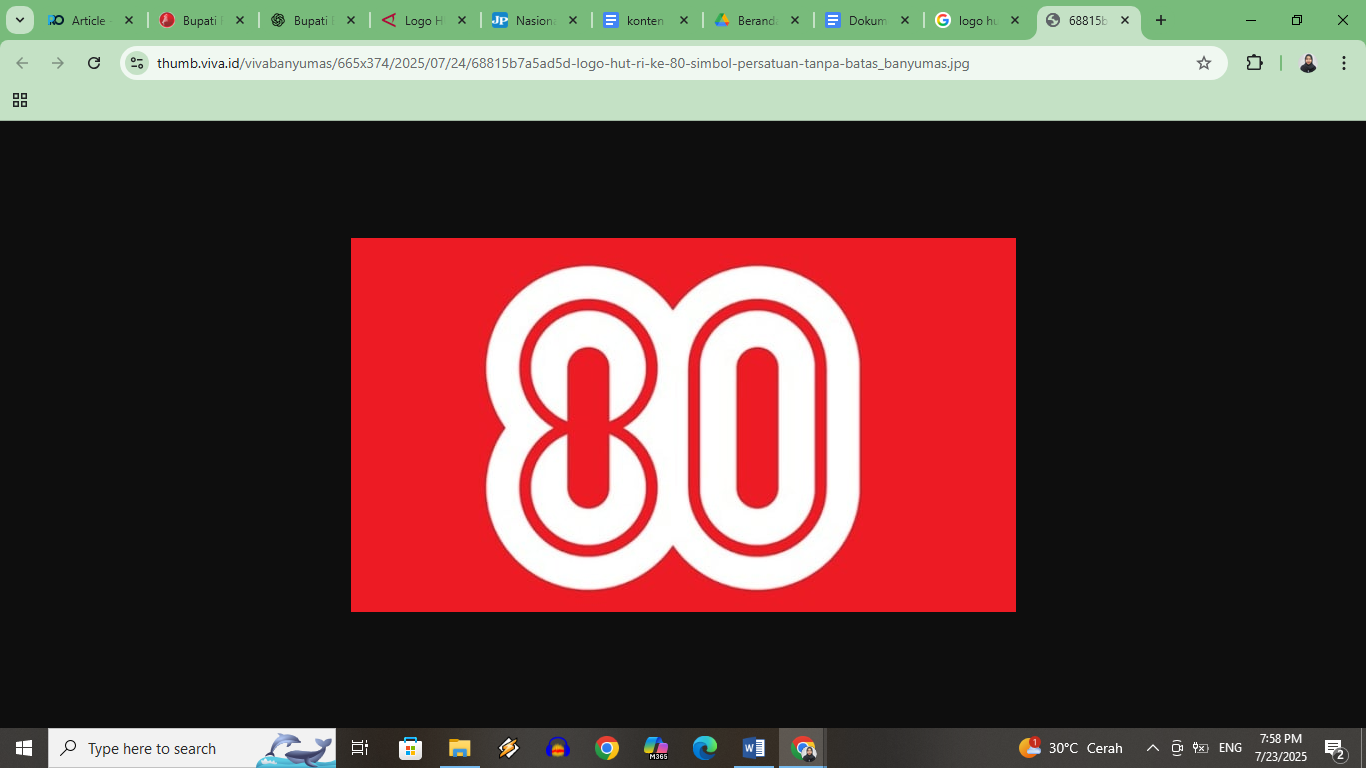Image resolution: width=1366 pixels, height=768 pixels.
Task: Open Task View on the taskbar
Action: coord(360,748)
